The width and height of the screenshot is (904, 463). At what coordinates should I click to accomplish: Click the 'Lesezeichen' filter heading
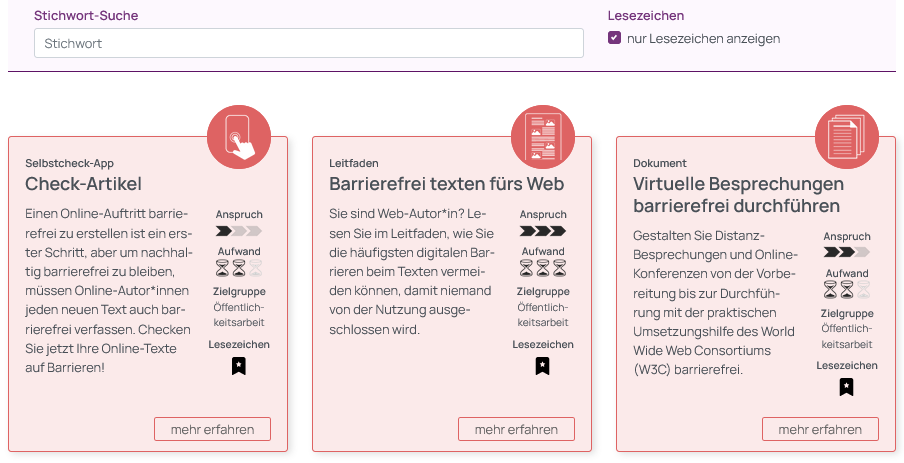[646, 16]
